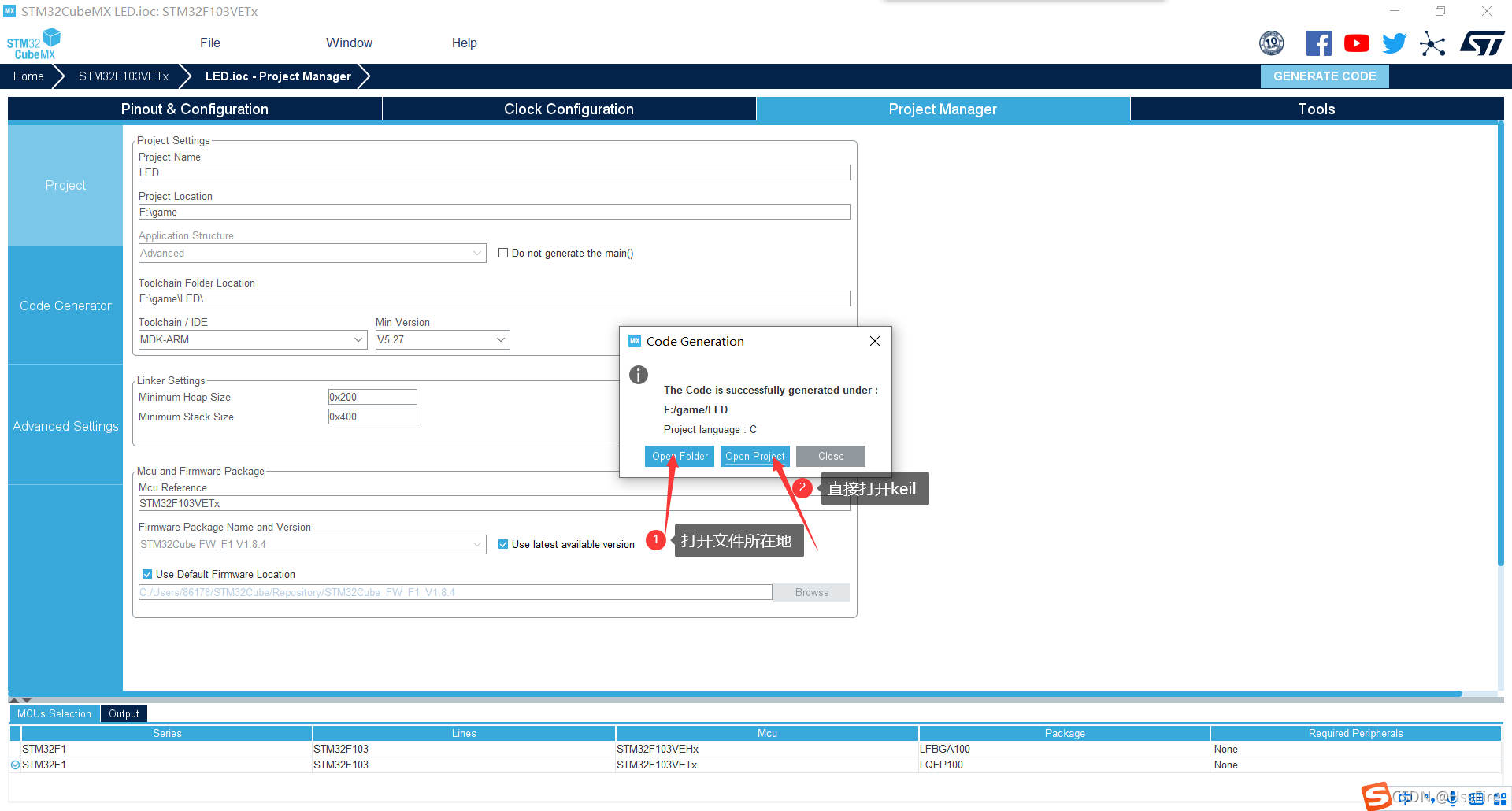The height and width of the screenshot is (811, 1512).
Task: Click the ST community network icon
Action: click(1432, 43)
